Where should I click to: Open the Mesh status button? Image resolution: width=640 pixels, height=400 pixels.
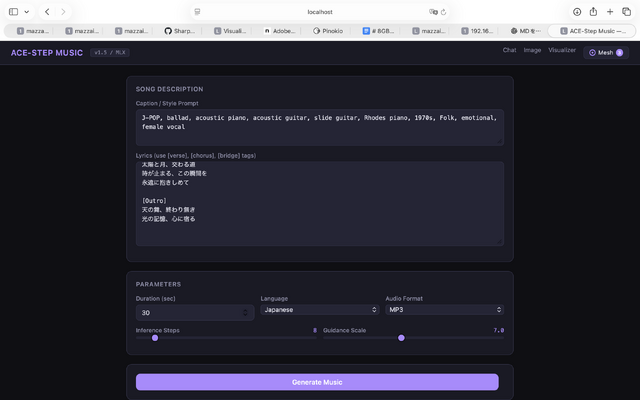click(x=606, y=52)
